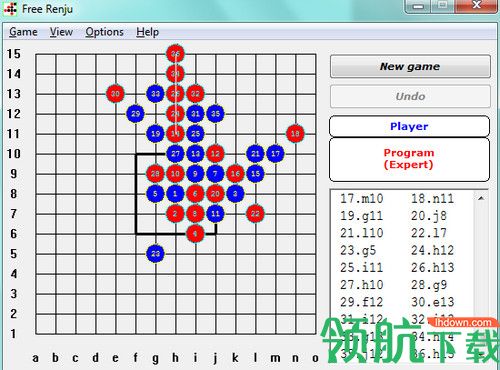
Task: Select move entry 27.h10
Action: pyautogui.click(x=362, y=285)
